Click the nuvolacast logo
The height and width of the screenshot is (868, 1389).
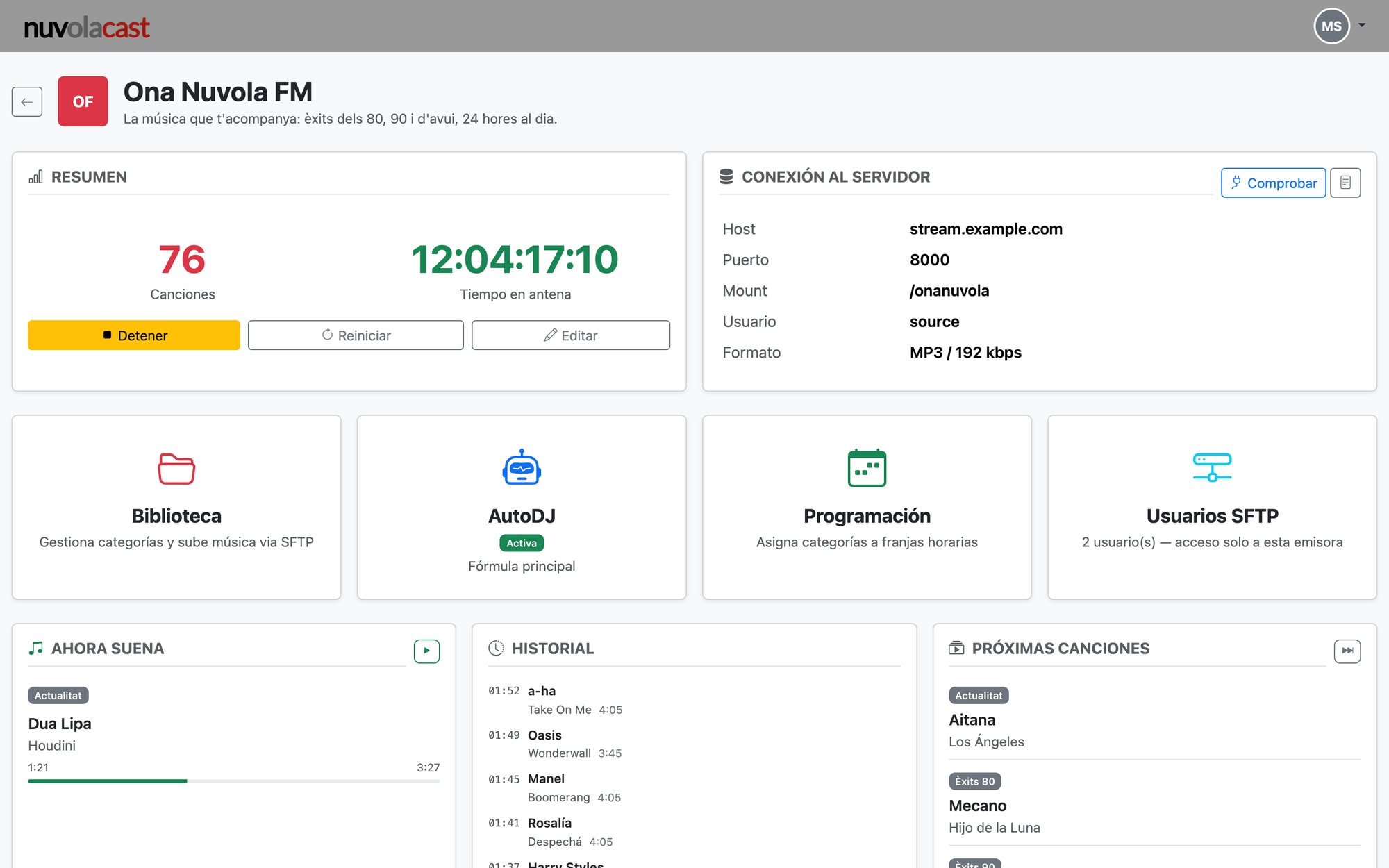(x=87, y=27)
